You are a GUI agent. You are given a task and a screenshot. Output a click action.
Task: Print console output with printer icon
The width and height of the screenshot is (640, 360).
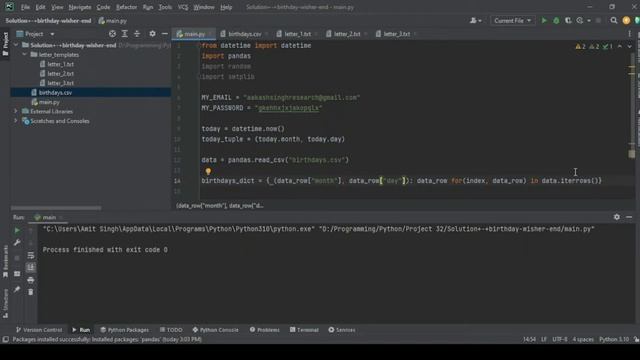pyautogui.click(x=31, y=280)
